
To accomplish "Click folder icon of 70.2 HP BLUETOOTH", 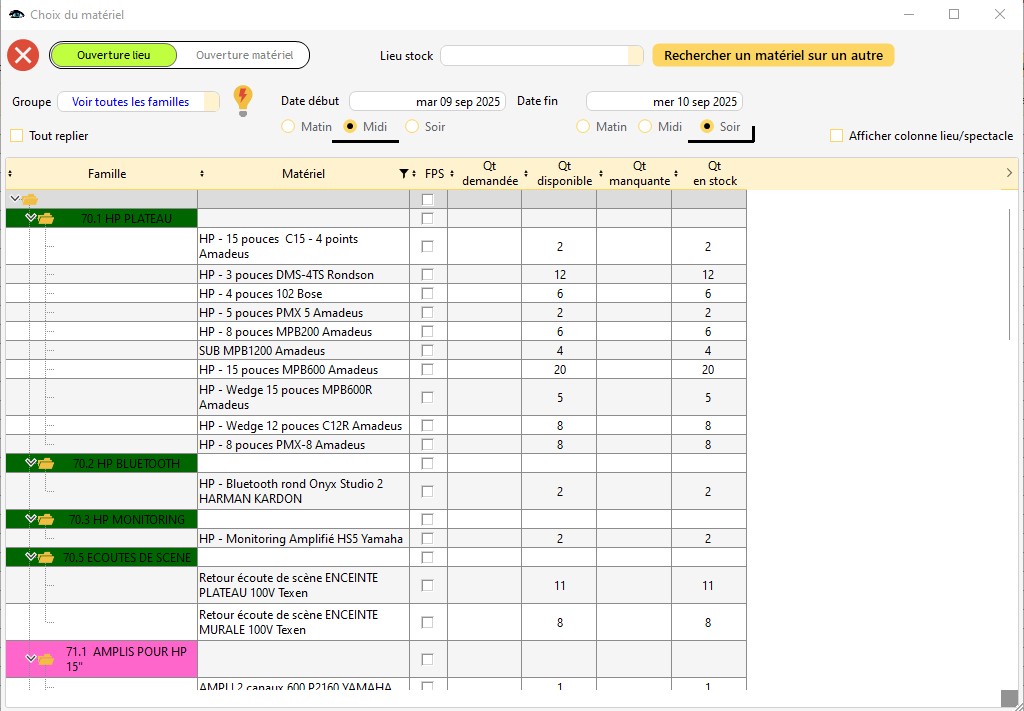I will pos(46,464).
